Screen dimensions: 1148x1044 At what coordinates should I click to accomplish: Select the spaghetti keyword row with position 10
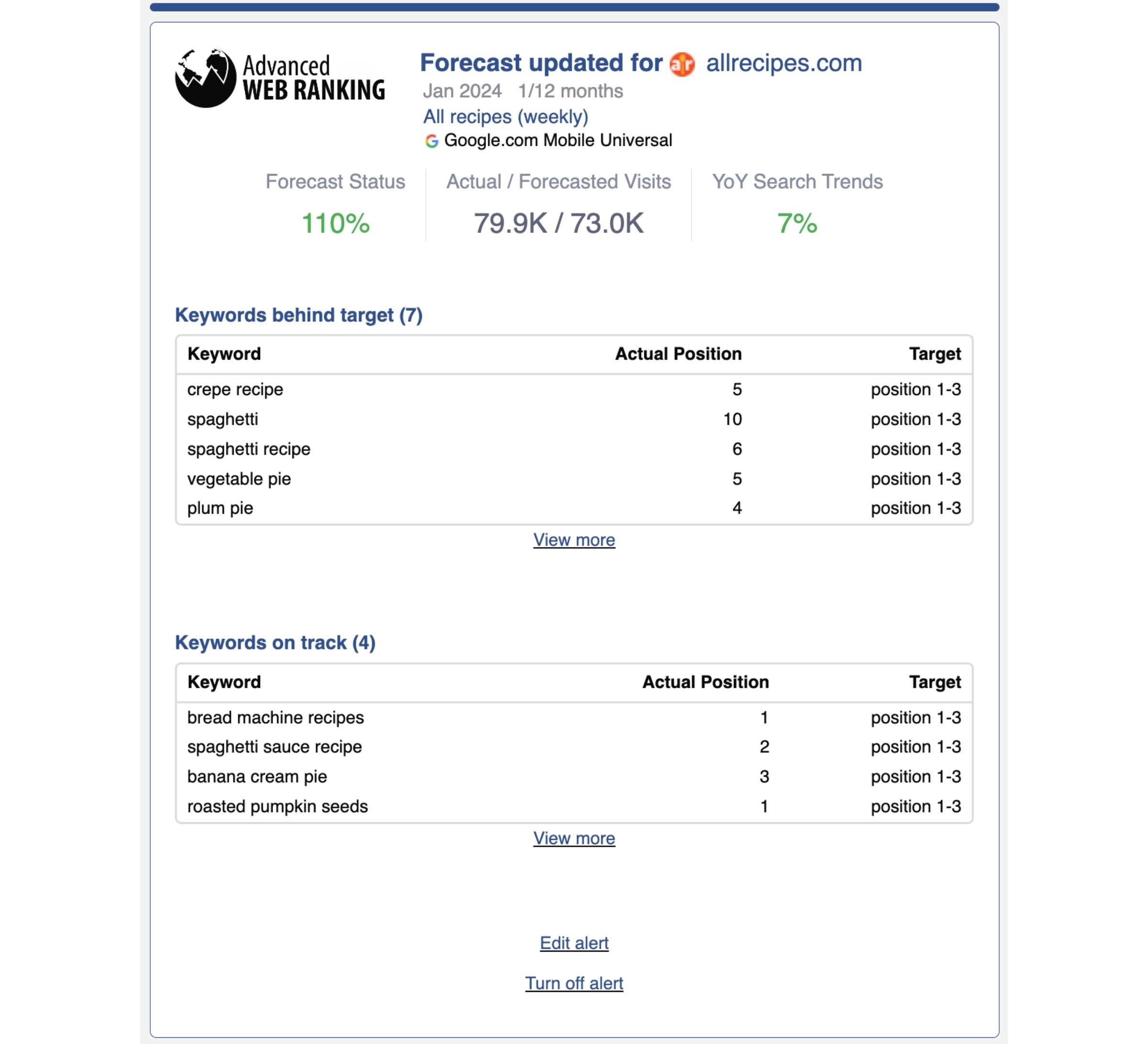pos(574,419)
